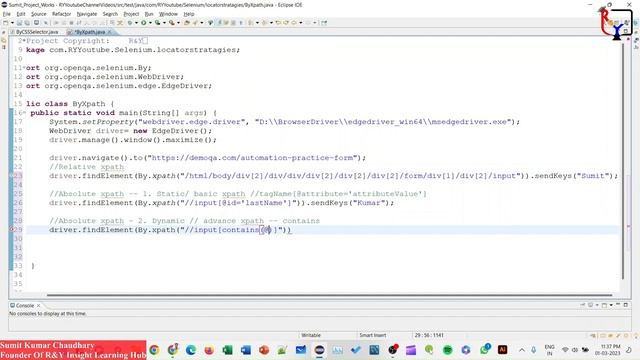Click the error marker beside line 29
The width and height of the screenshot is (640, 360).
[11, 229]
